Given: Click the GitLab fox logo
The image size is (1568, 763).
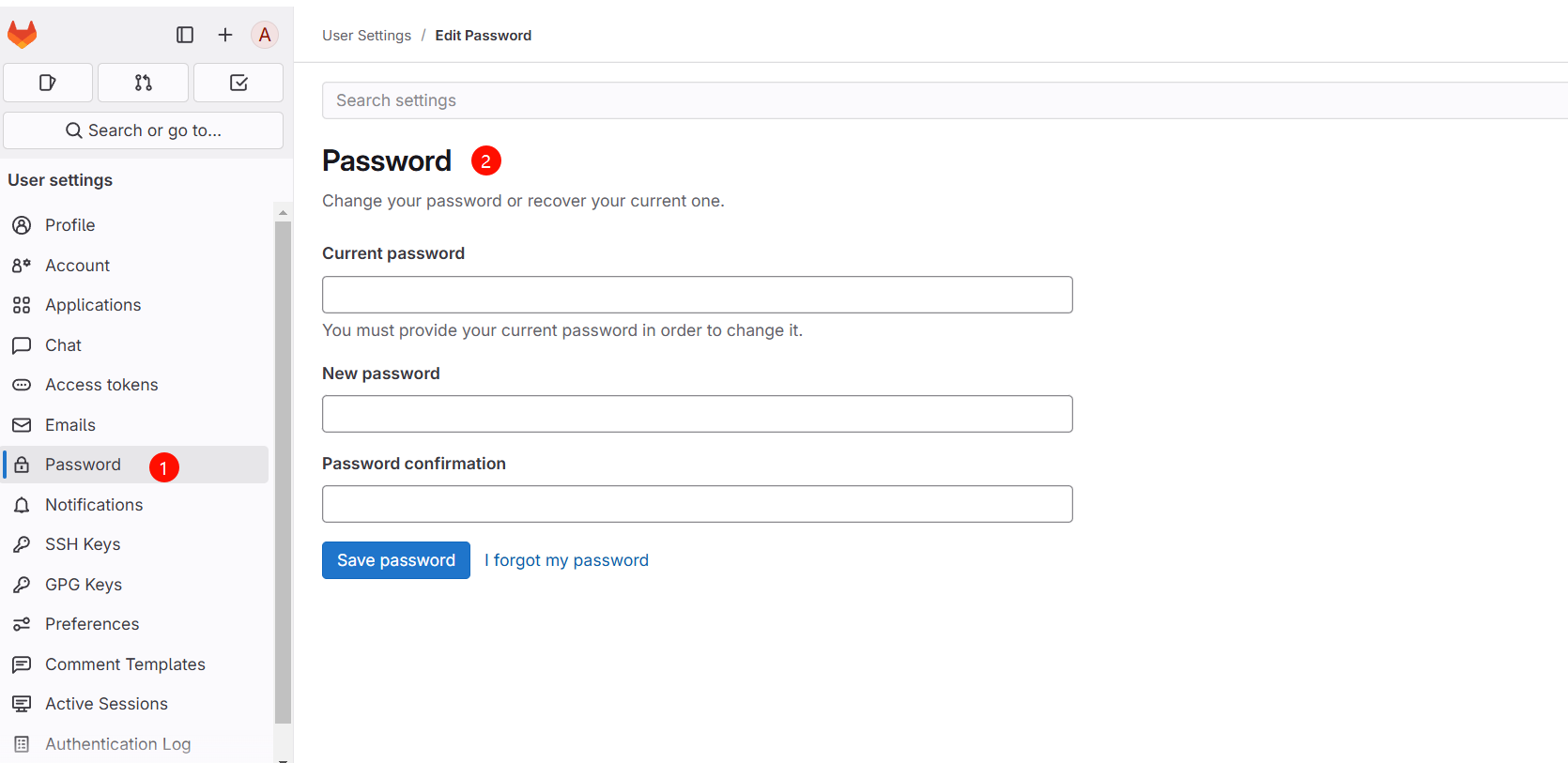Looking at the screenshot, I should 23,35.
